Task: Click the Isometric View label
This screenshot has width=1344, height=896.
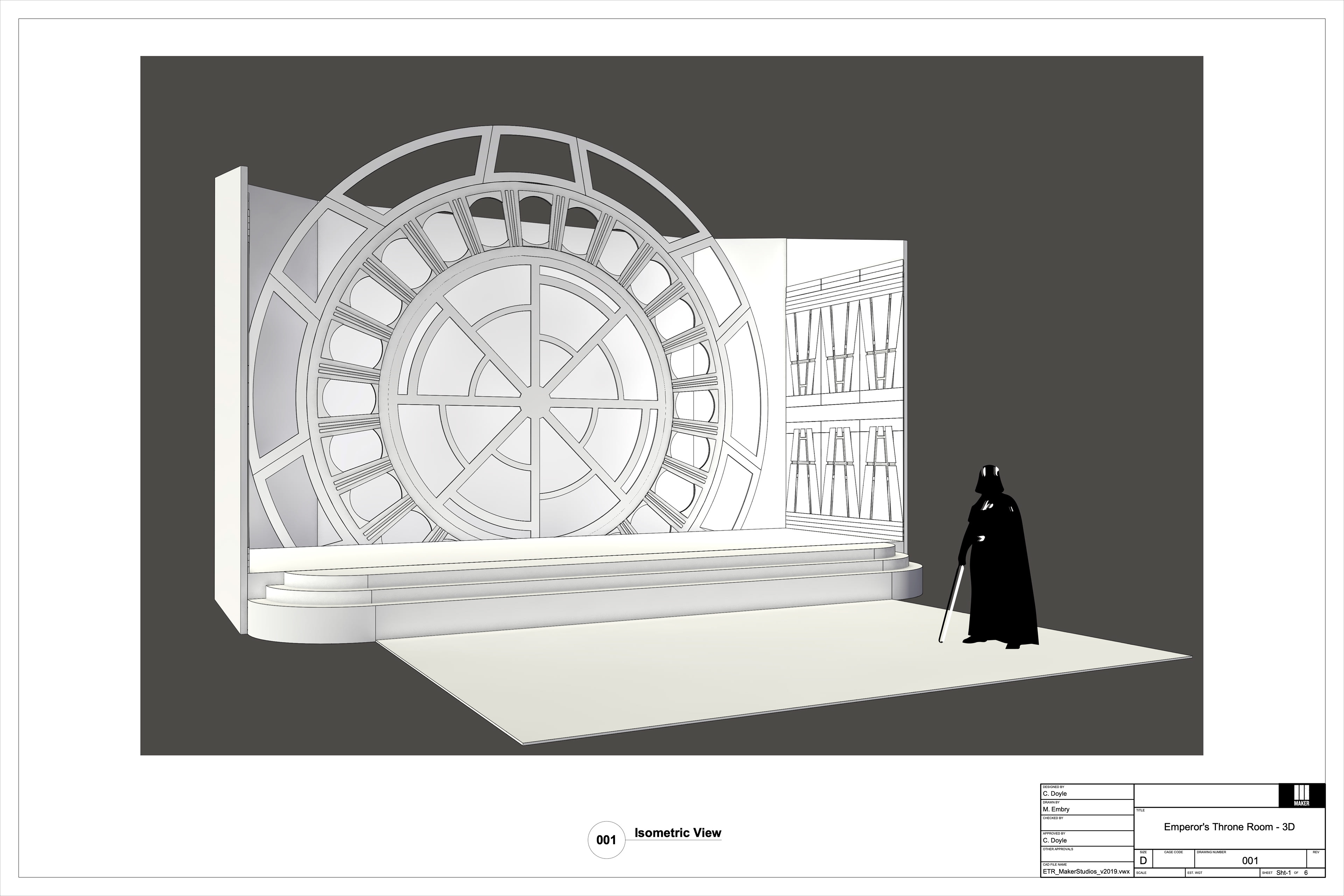Action: coord(678,833)
